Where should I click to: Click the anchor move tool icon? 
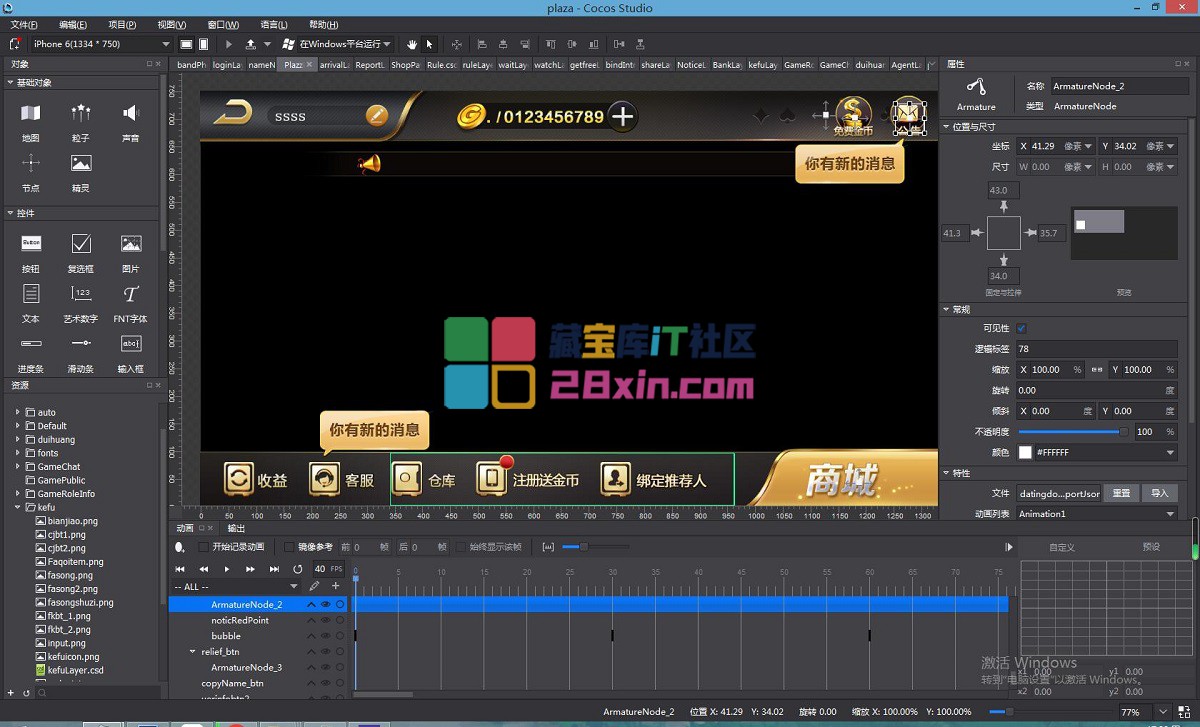point(457,44)
